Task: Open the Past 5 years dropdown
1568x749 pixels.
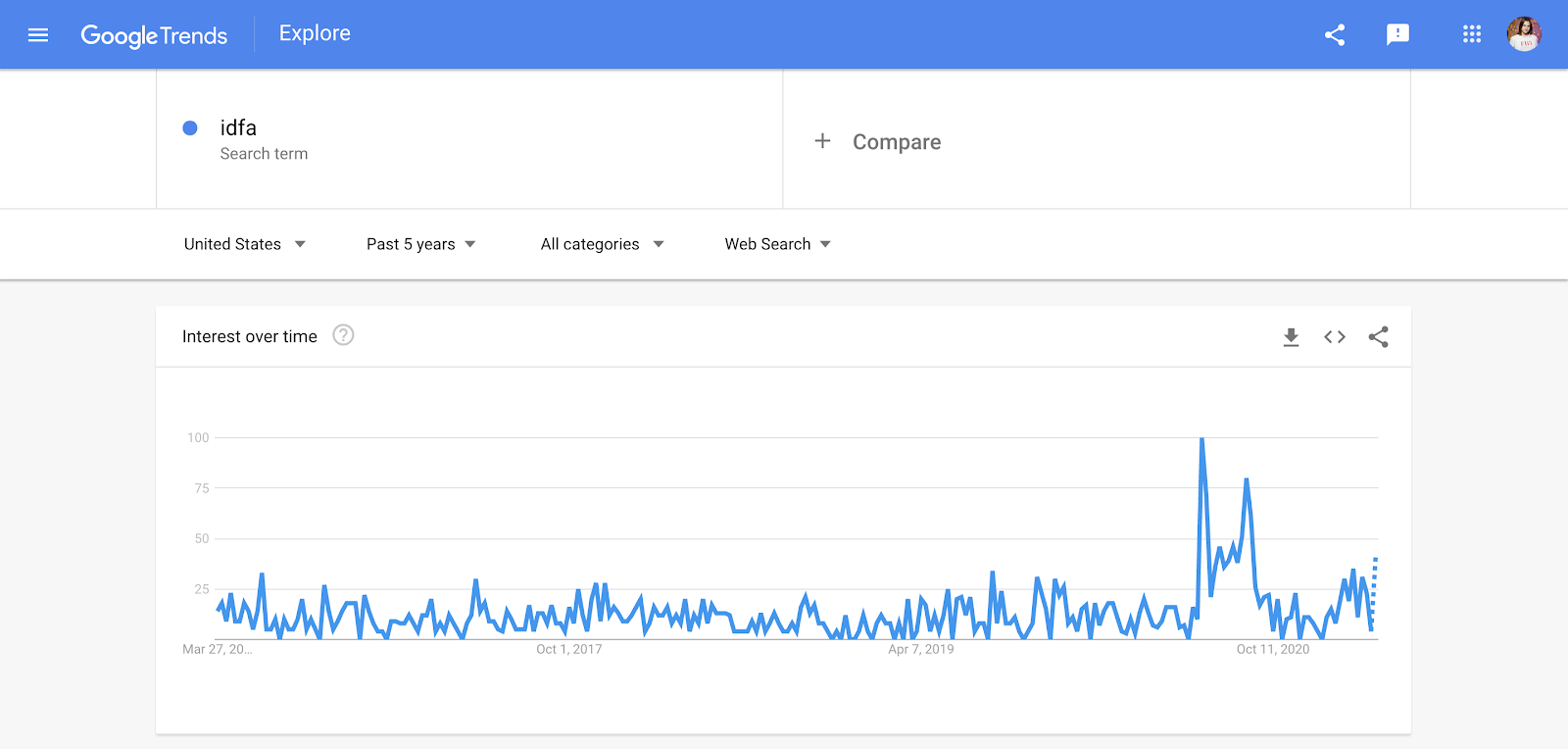Action: point(421,244)
